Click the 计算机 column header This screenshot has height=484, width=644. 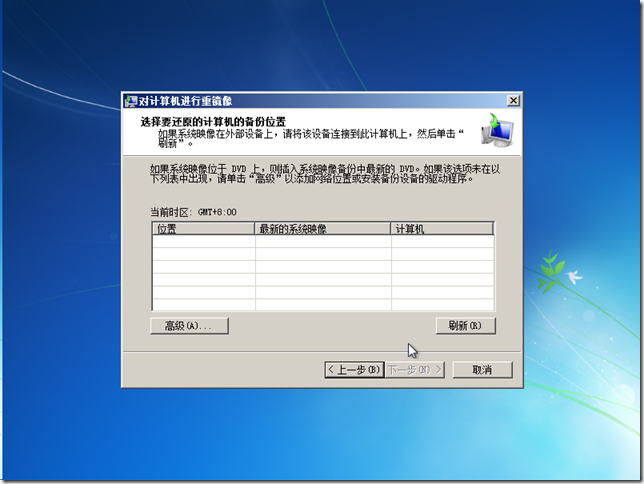[442, 229]
